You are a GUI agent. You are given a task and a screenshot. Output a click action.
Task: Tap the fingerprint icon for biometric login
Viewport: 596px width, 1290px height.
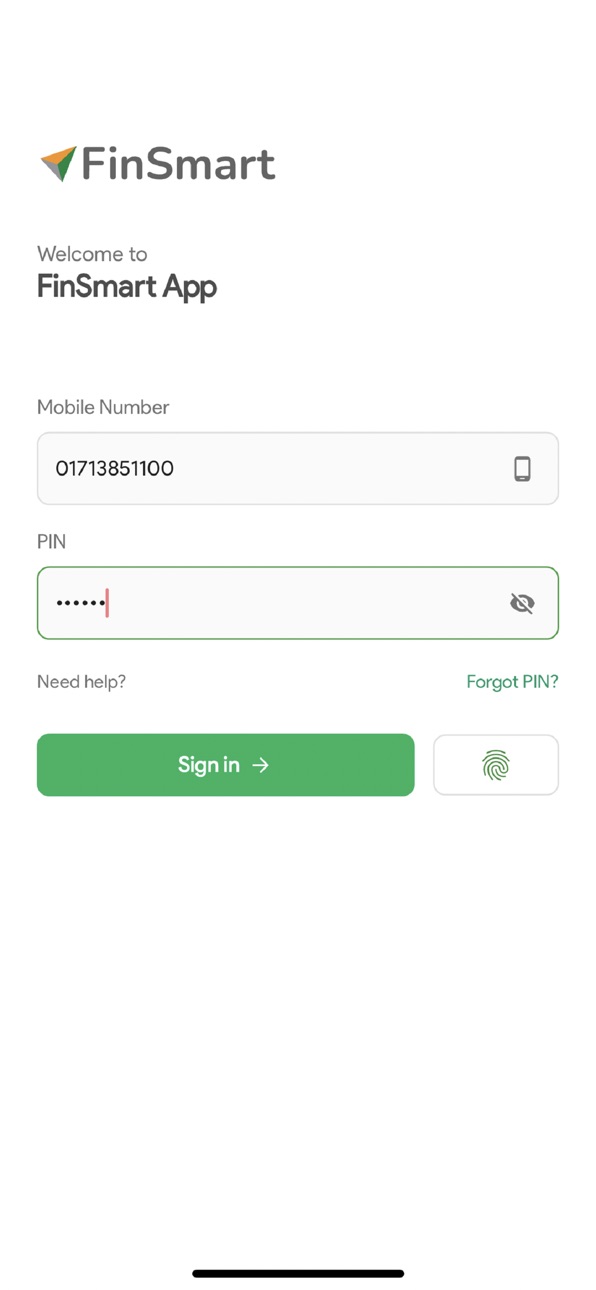tap(496, 765)
